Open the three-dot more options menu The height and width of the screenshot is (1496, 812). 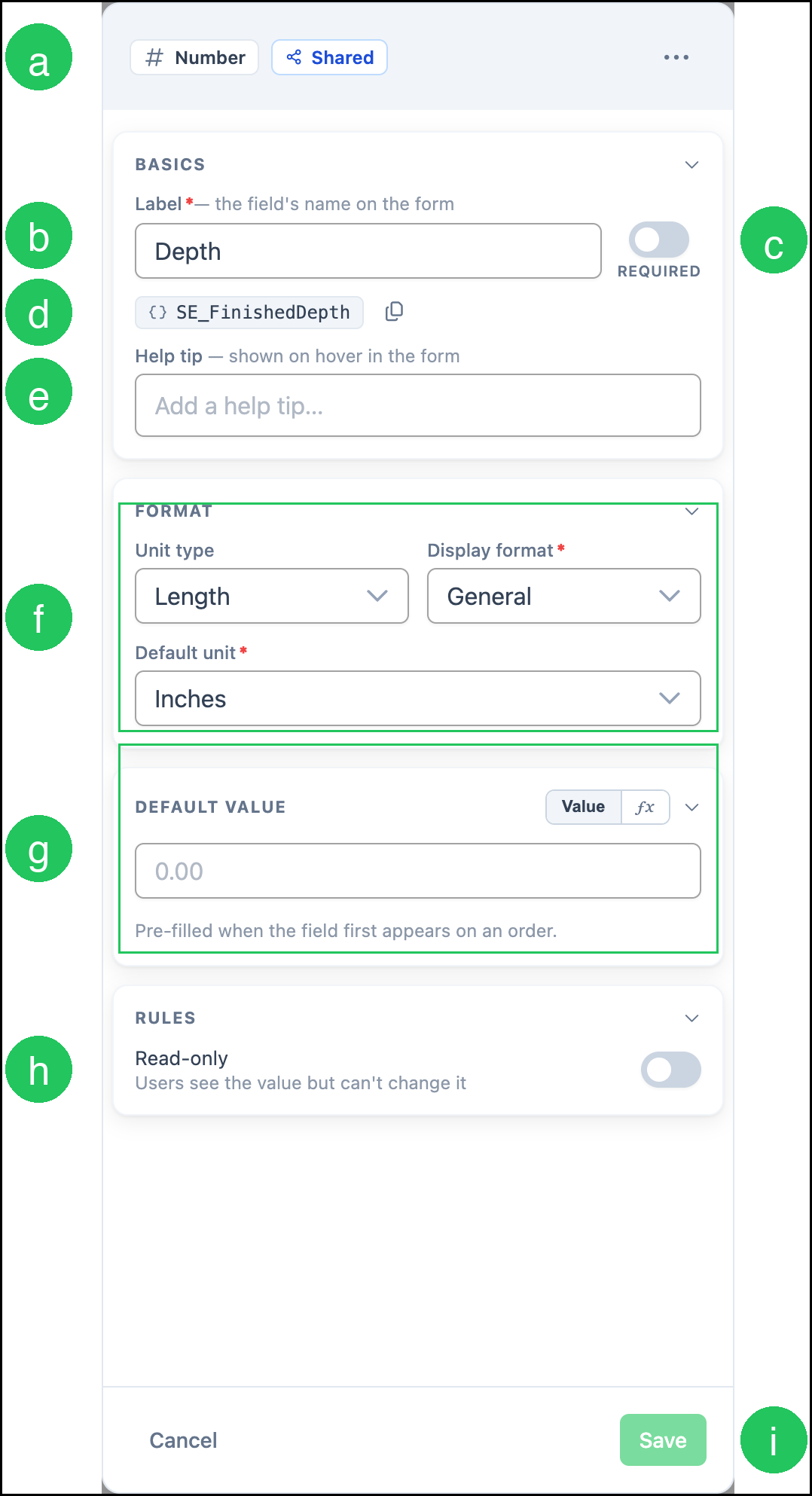point(676,57)
